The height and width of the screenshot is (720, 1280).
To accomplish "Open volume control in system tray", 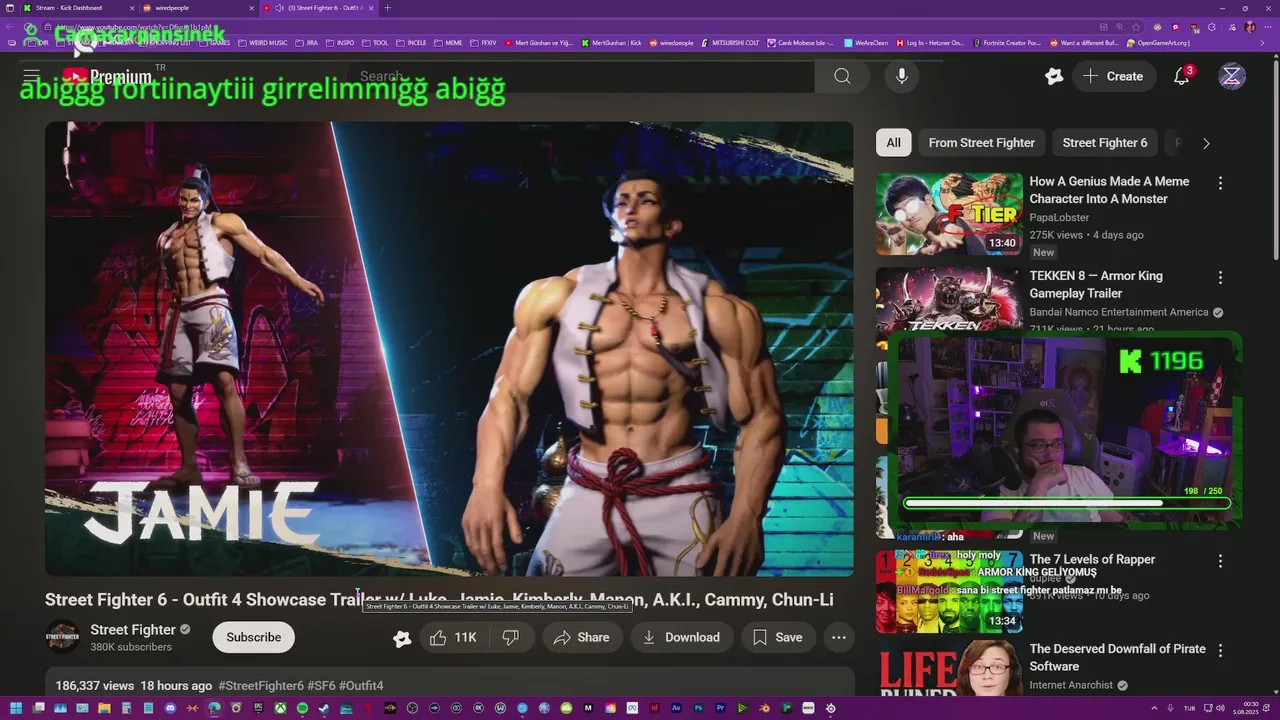I will 1220,708.
